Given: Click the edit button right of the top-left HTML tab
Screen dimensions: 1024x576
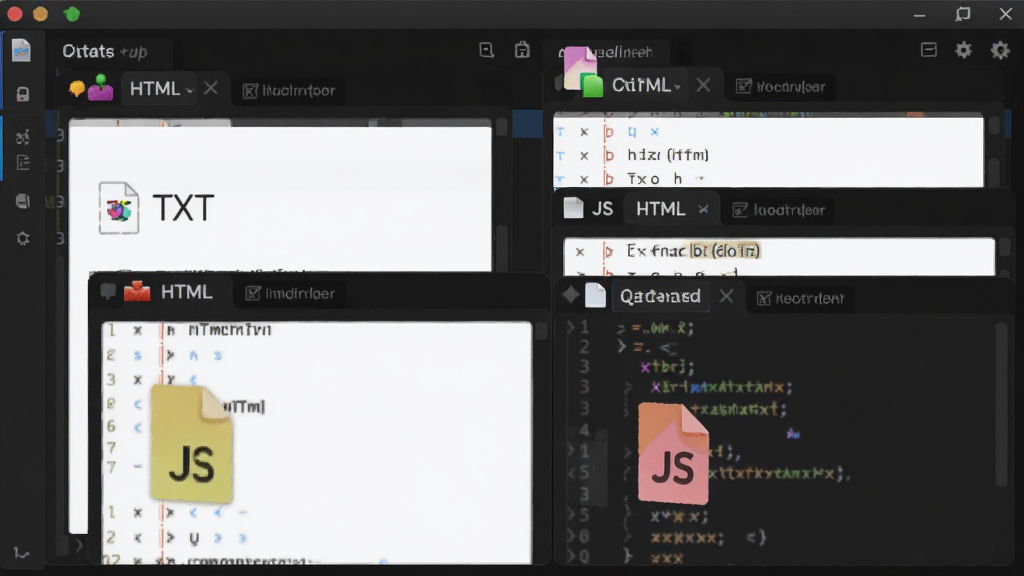Looking at the screenshot, I should click(x=289, y=91).
